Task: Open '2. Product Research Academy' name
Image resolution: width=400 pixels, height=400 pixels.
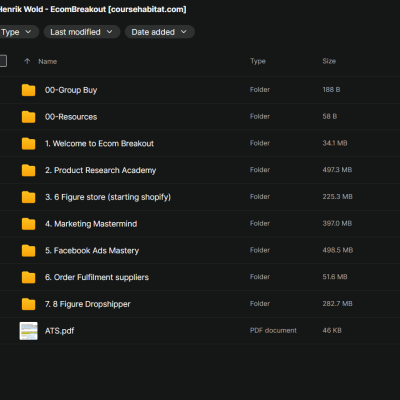Action: pos(100,170)
